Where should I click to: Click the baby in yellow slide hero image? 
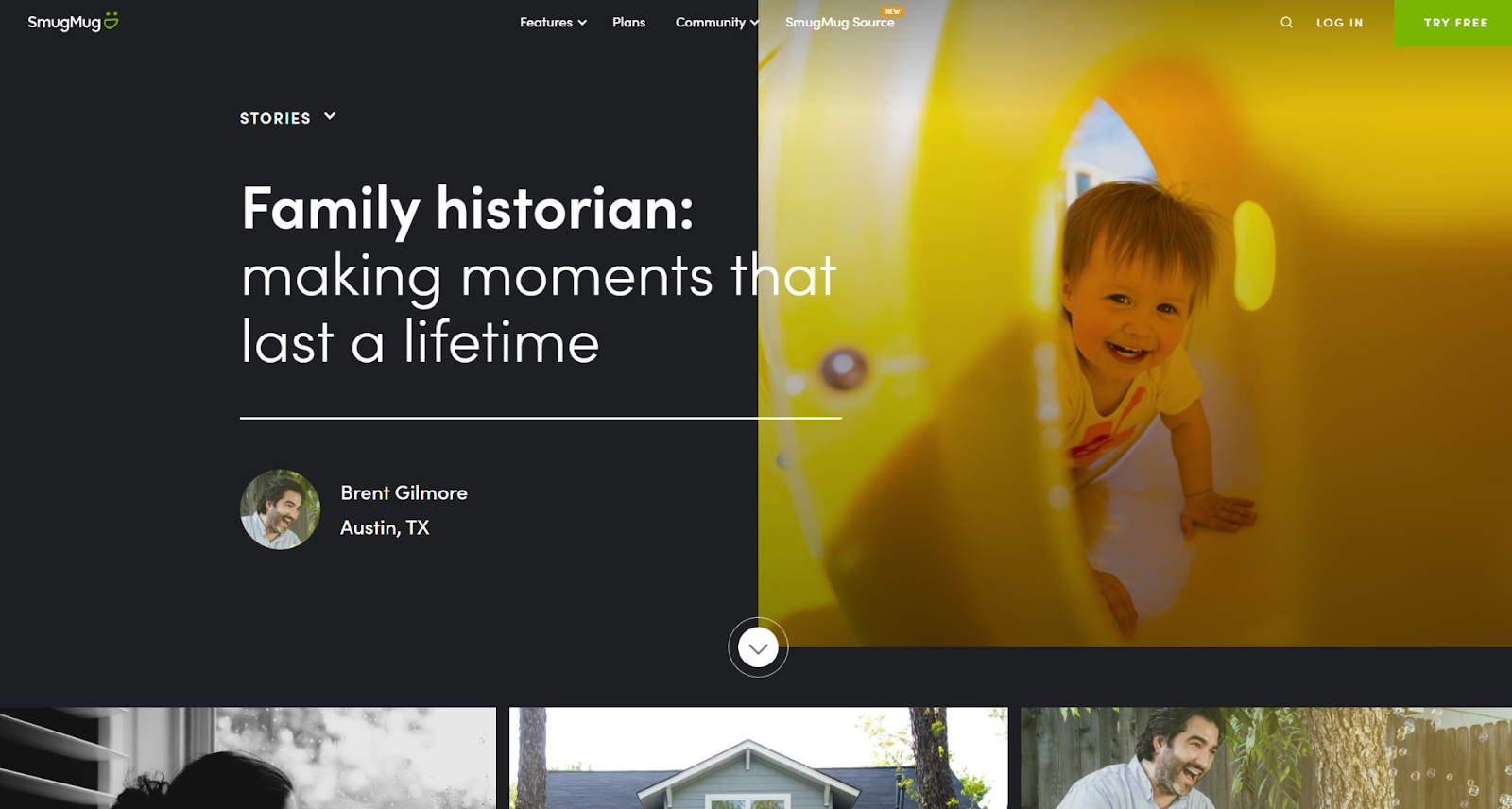tap(1135, 323)
